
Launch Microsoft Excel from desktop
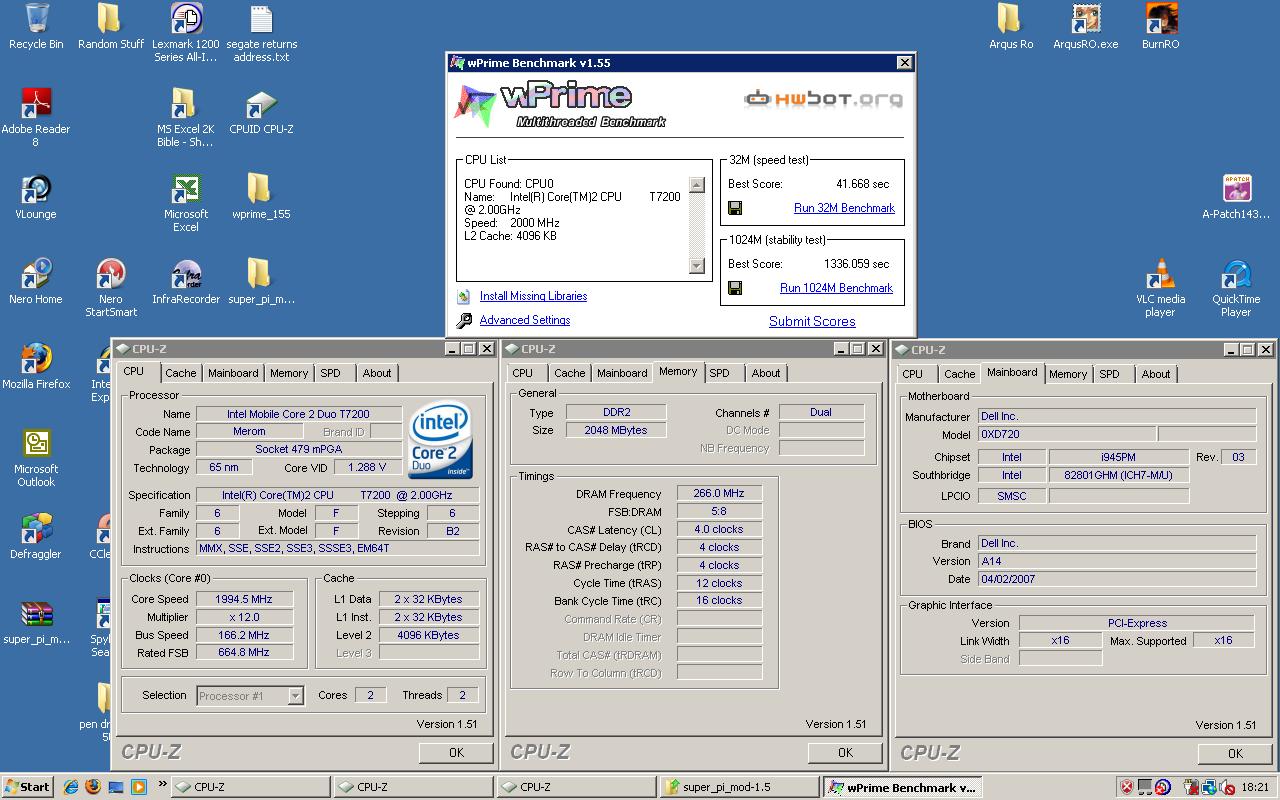185,203
